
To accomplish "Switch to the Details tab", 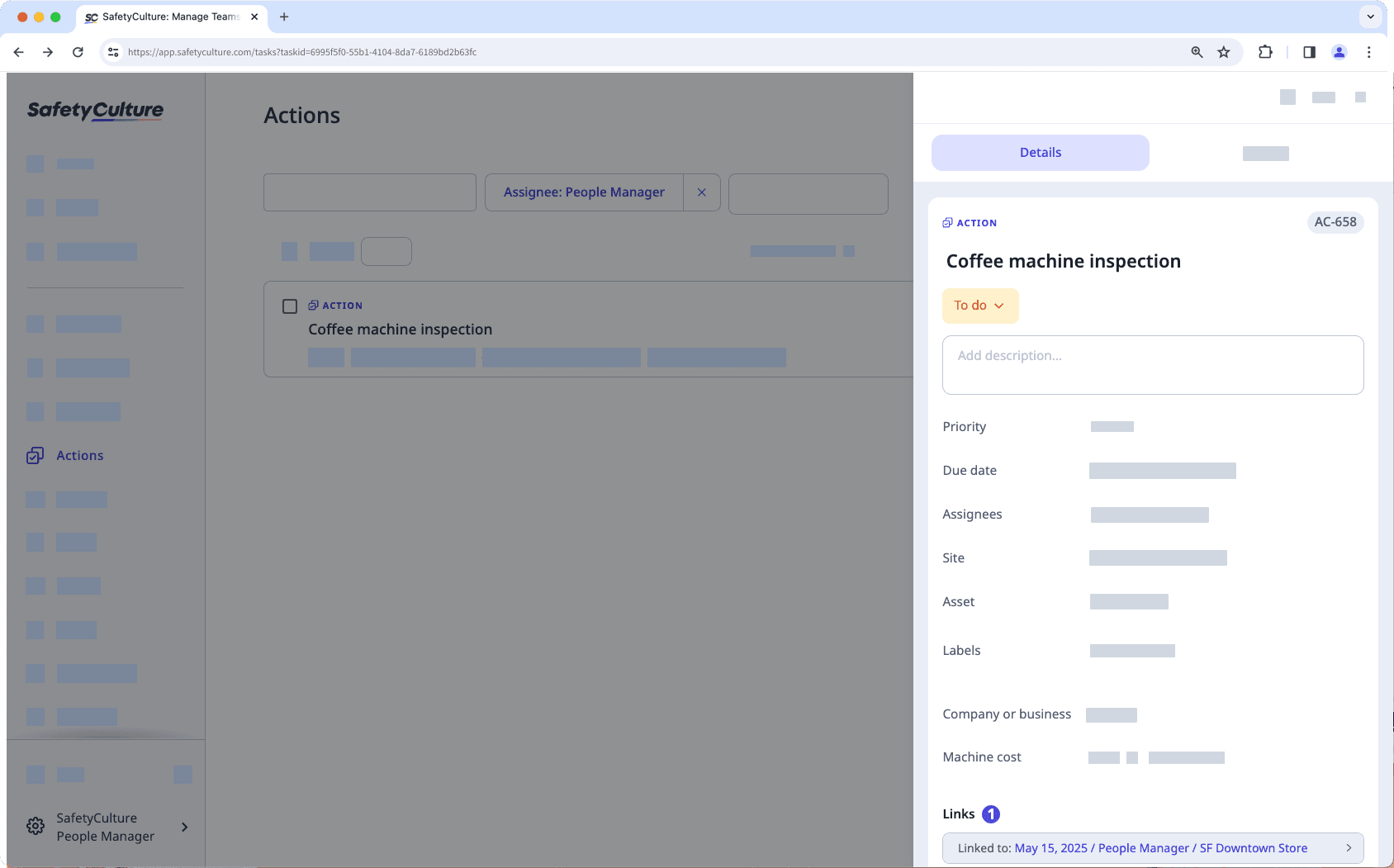I will click(x=1040, y=152).
